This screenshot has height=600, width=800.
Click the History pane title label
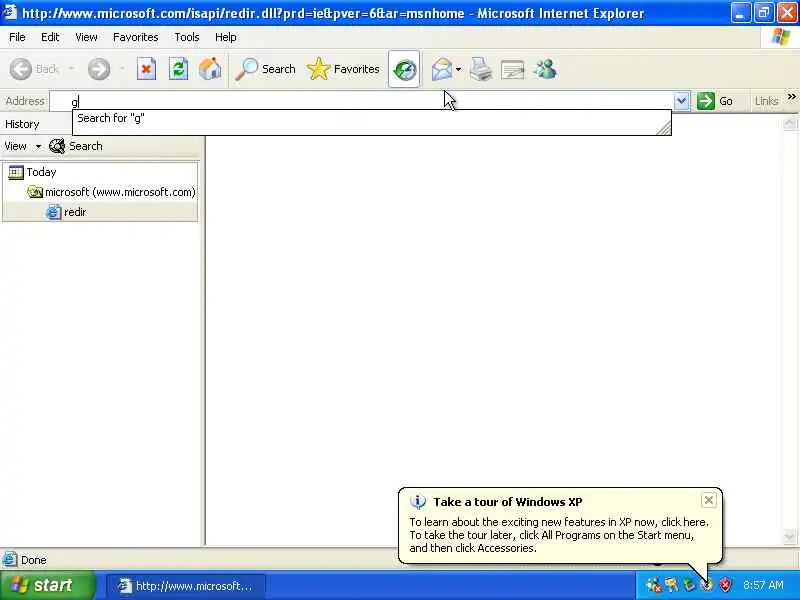(x=22, y=124)
